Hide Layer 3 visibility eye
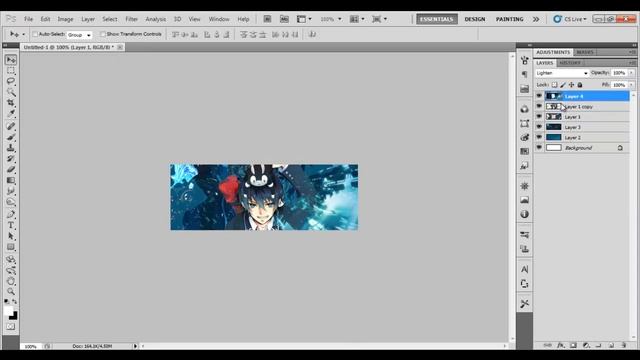Viewport: 640px width, 360px height. (539, 127)
